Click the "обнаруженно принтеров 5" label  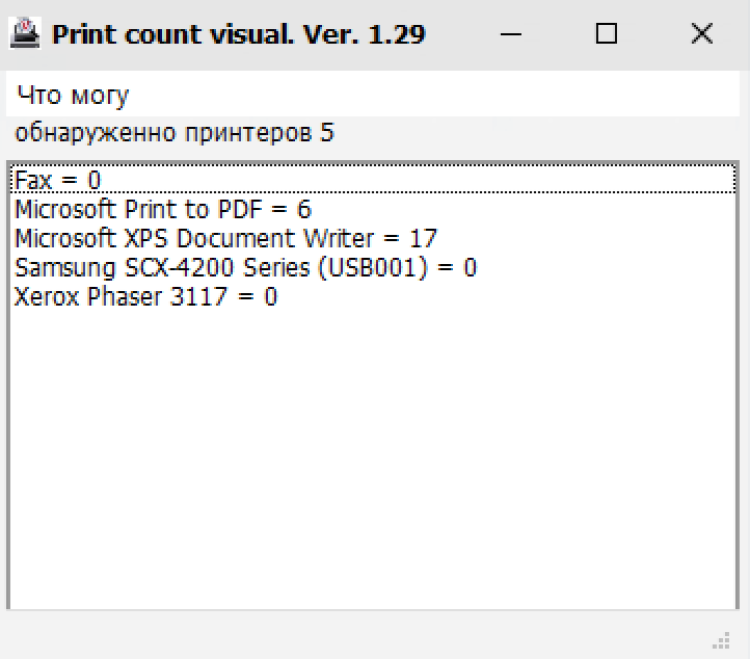(175, 132)
